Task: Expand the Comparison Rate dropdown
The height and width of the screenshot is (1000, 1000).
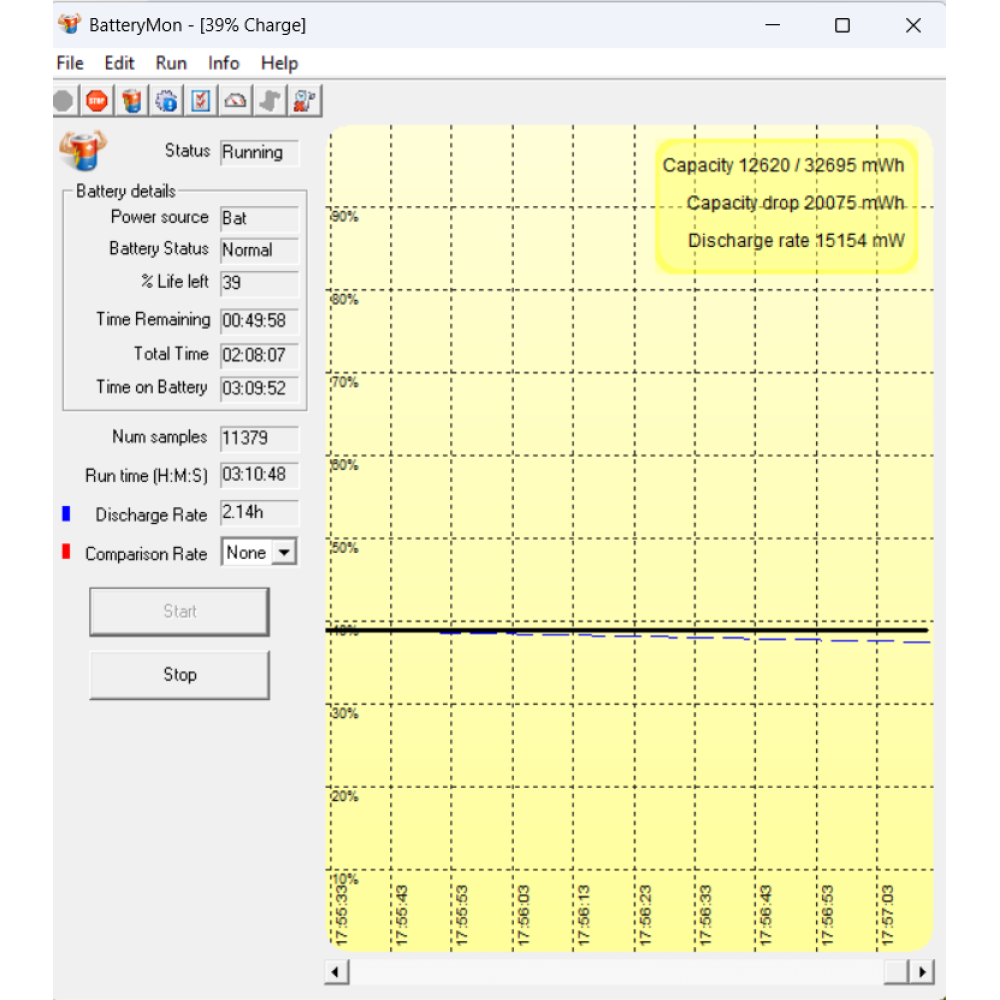Action: [285, 552]
